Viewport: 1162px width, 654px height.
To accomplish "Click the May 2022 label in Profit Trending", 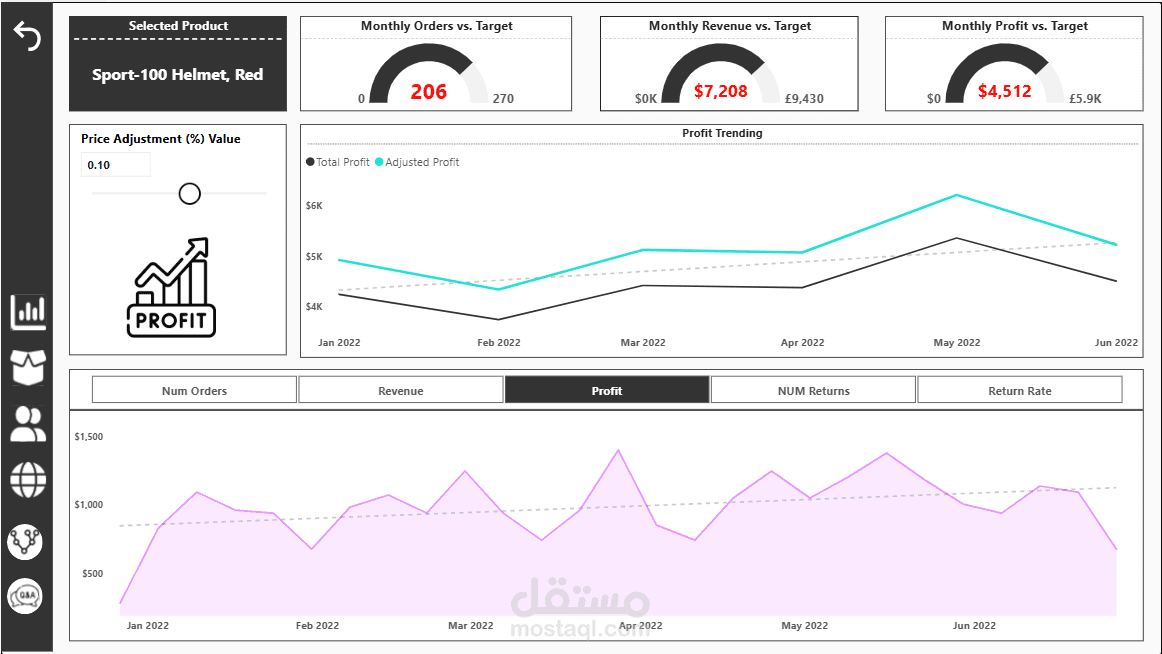I will (957, 343).
